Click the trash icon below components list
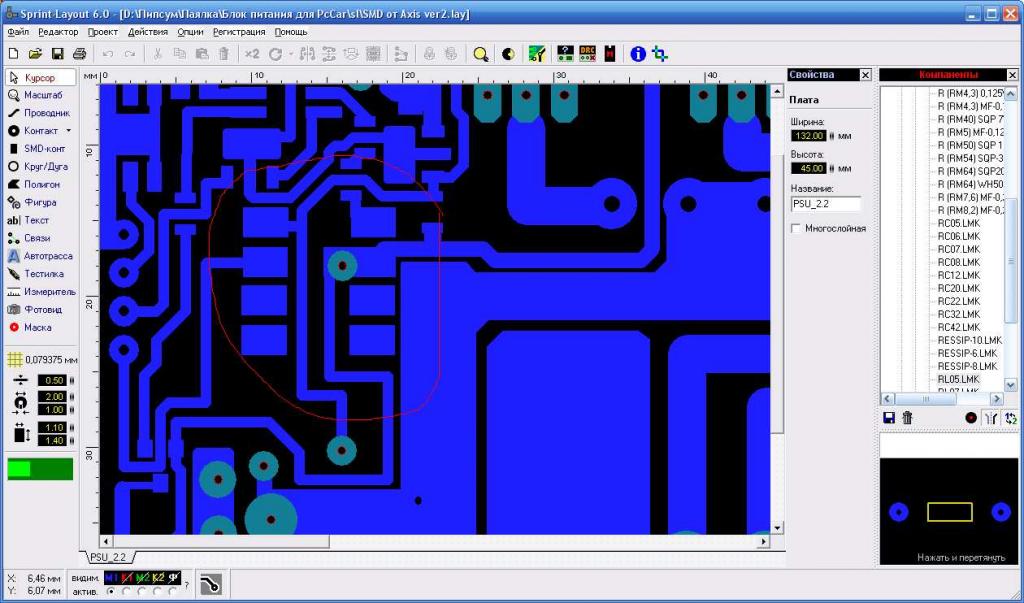Viewport: 1024px width, 603px height. 907,418
